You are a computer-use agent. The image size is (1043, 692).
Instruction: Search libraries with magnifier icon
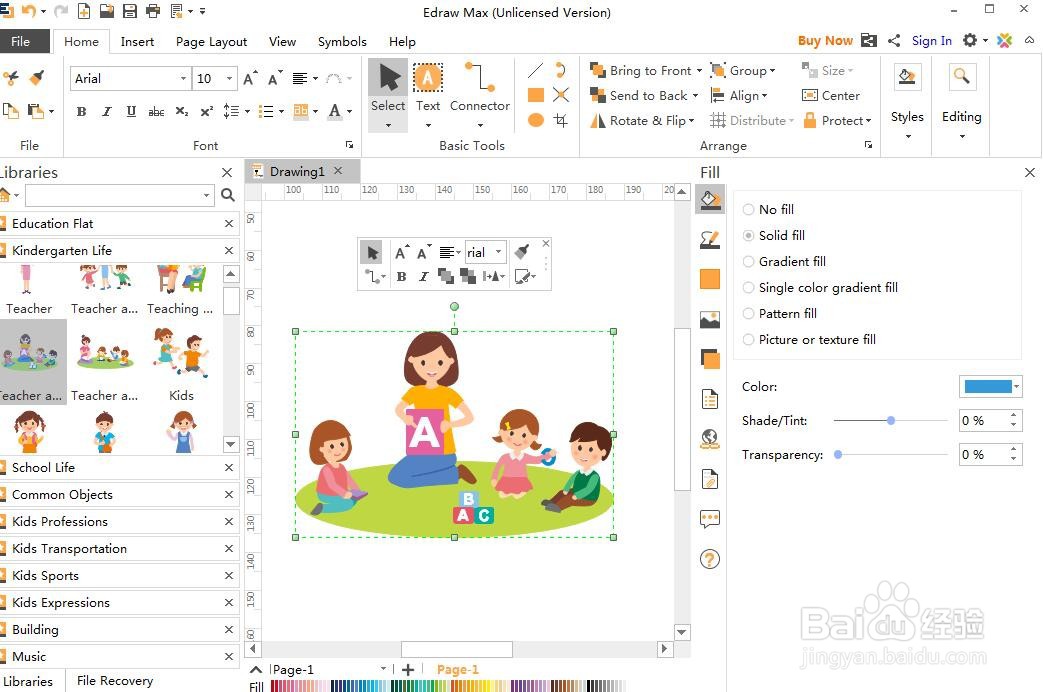click(x=227, y=195)
